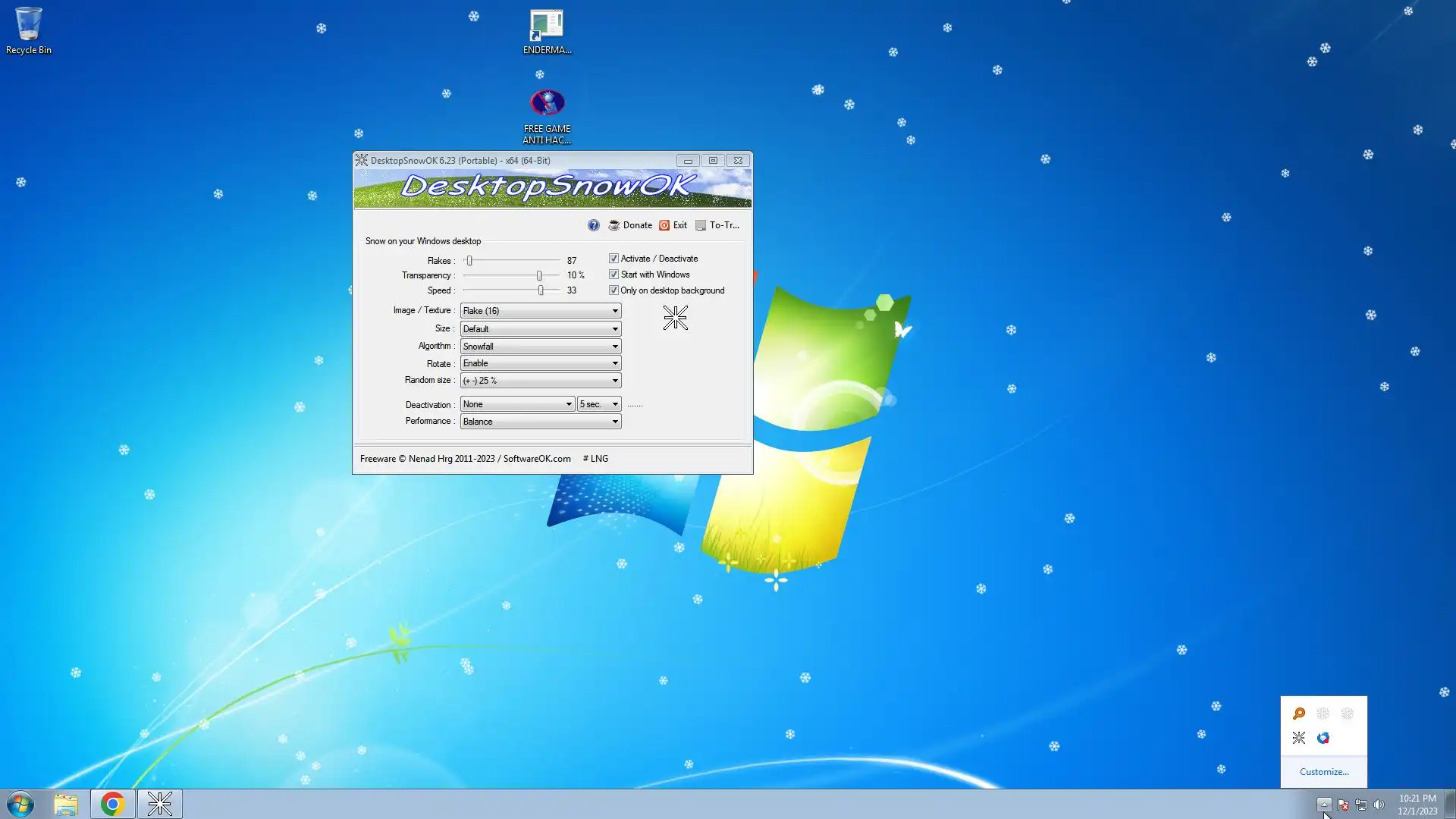Image resolution: width=1456 pixels, height=819 pixels.
Task: Click the snowflake texture preview image
Action: point(675,318)
